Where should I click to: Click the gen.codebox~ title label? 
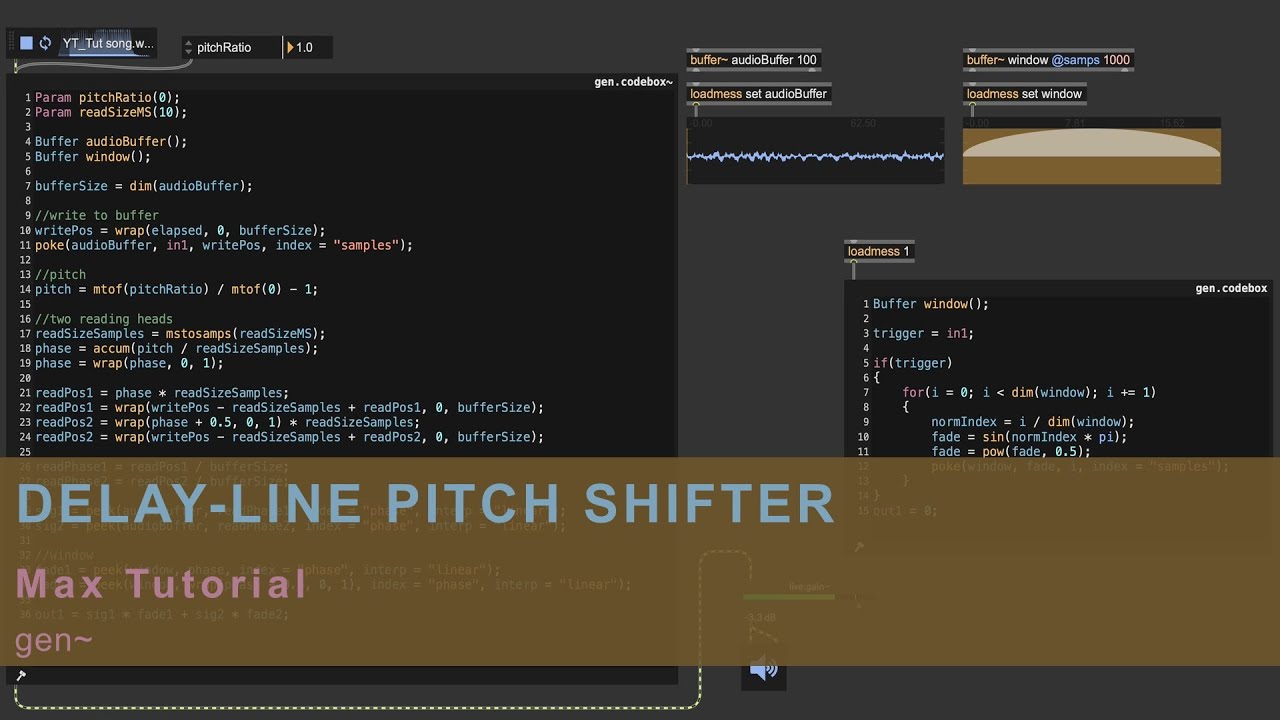(x=634, y=82)
